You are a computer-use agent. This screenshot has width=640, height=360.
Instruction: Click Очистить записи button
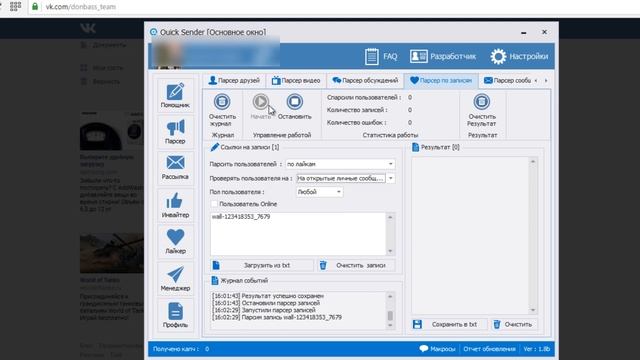(x=356, y=265)
